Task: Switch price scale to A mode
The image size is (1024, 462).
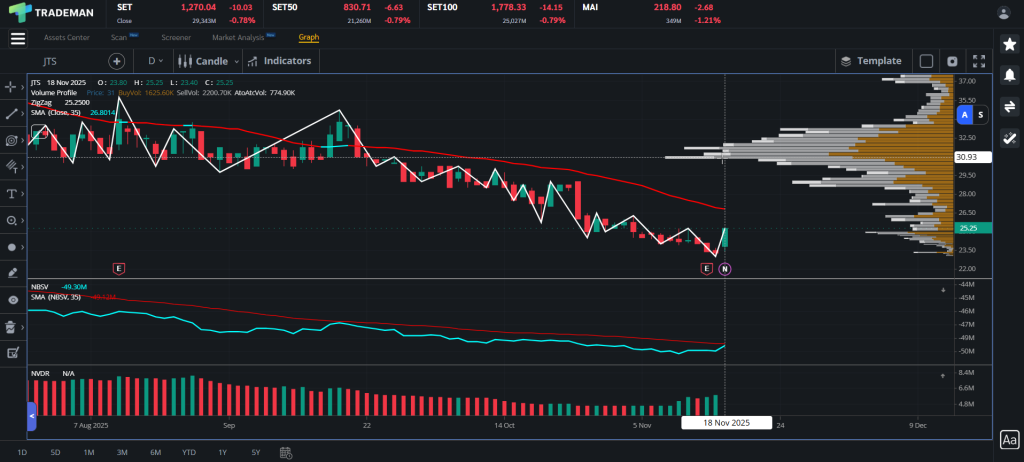Action: 965,115
